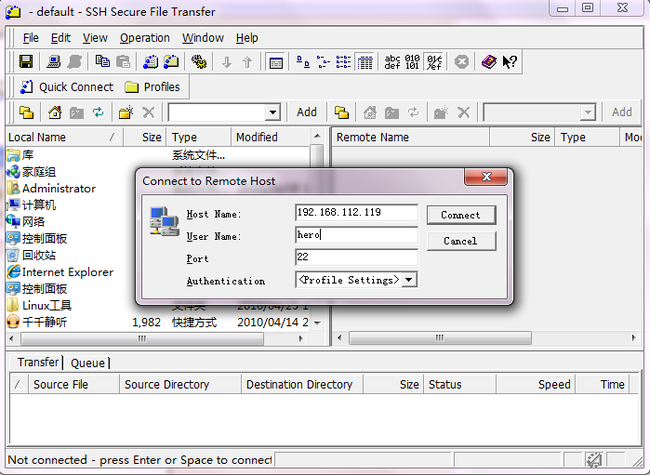This screenshot has height=475, width=650.
Task: Open the Window menu
Action: click(203, 38)
